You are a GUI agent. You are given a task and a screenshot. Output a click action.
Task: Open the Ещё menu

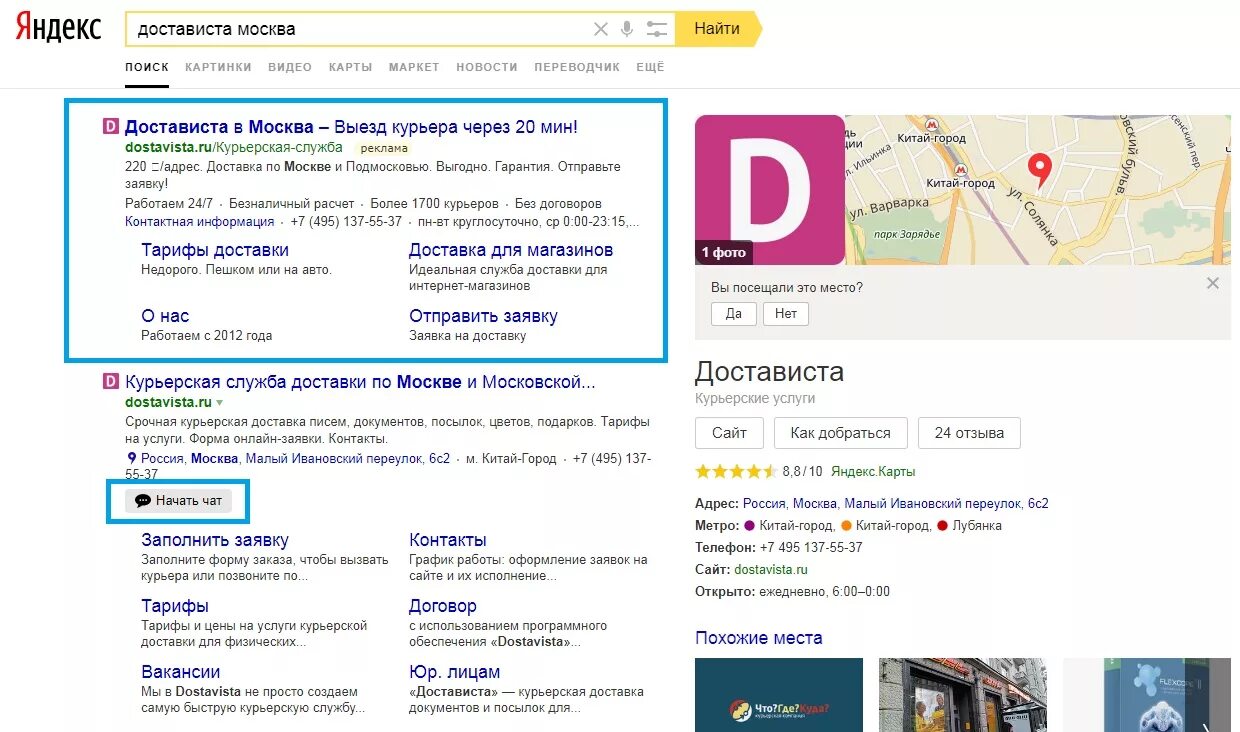pos(650,67)
